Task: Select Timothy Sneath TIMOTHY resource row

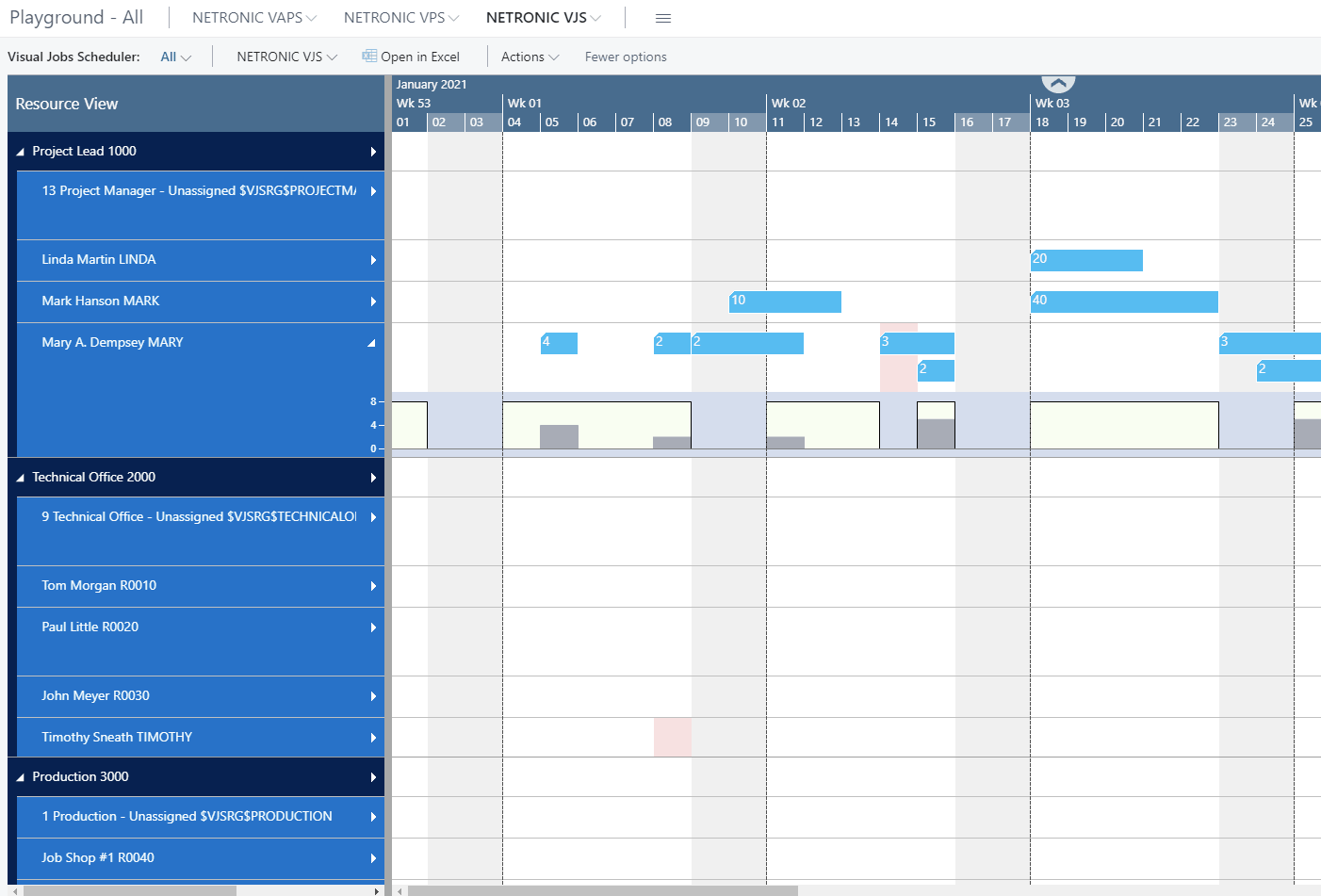Action: [201, 737]
